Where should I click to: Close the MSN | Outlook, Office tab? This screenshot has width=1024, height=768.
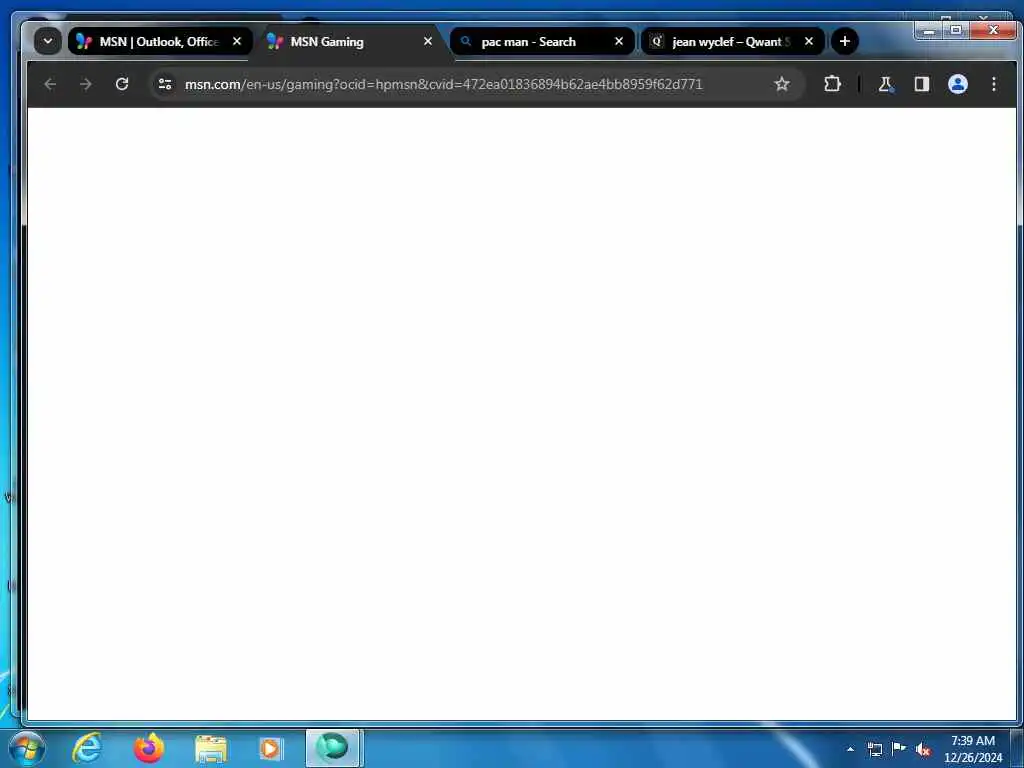click(237, 41)
